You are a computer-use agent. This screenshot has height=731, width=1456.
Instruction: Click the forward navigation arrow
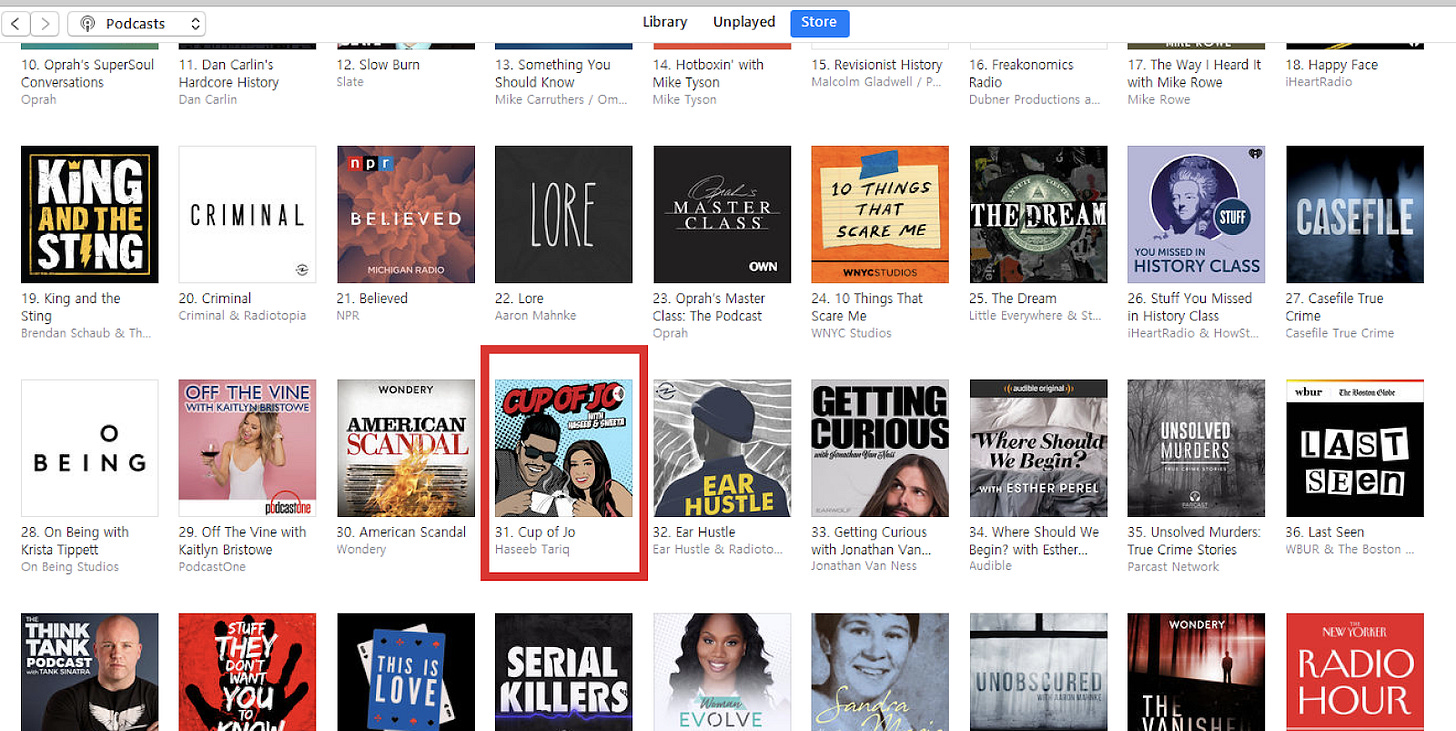[46, 24]
